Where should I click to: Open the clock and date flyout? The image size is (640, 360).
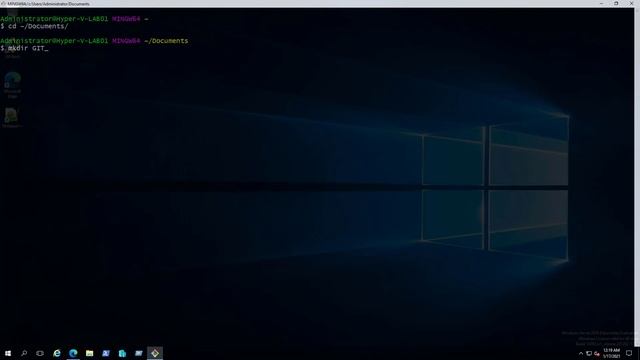click(611, 353)
